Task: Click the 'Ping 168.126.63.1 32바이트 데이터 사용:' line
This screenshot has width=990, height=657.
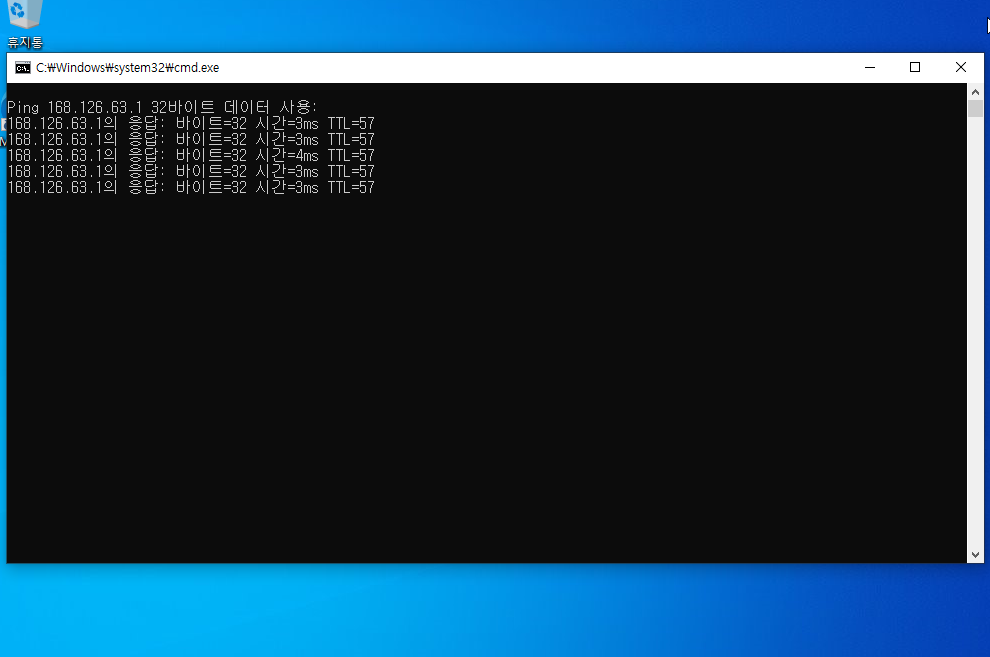Action: 162,107
